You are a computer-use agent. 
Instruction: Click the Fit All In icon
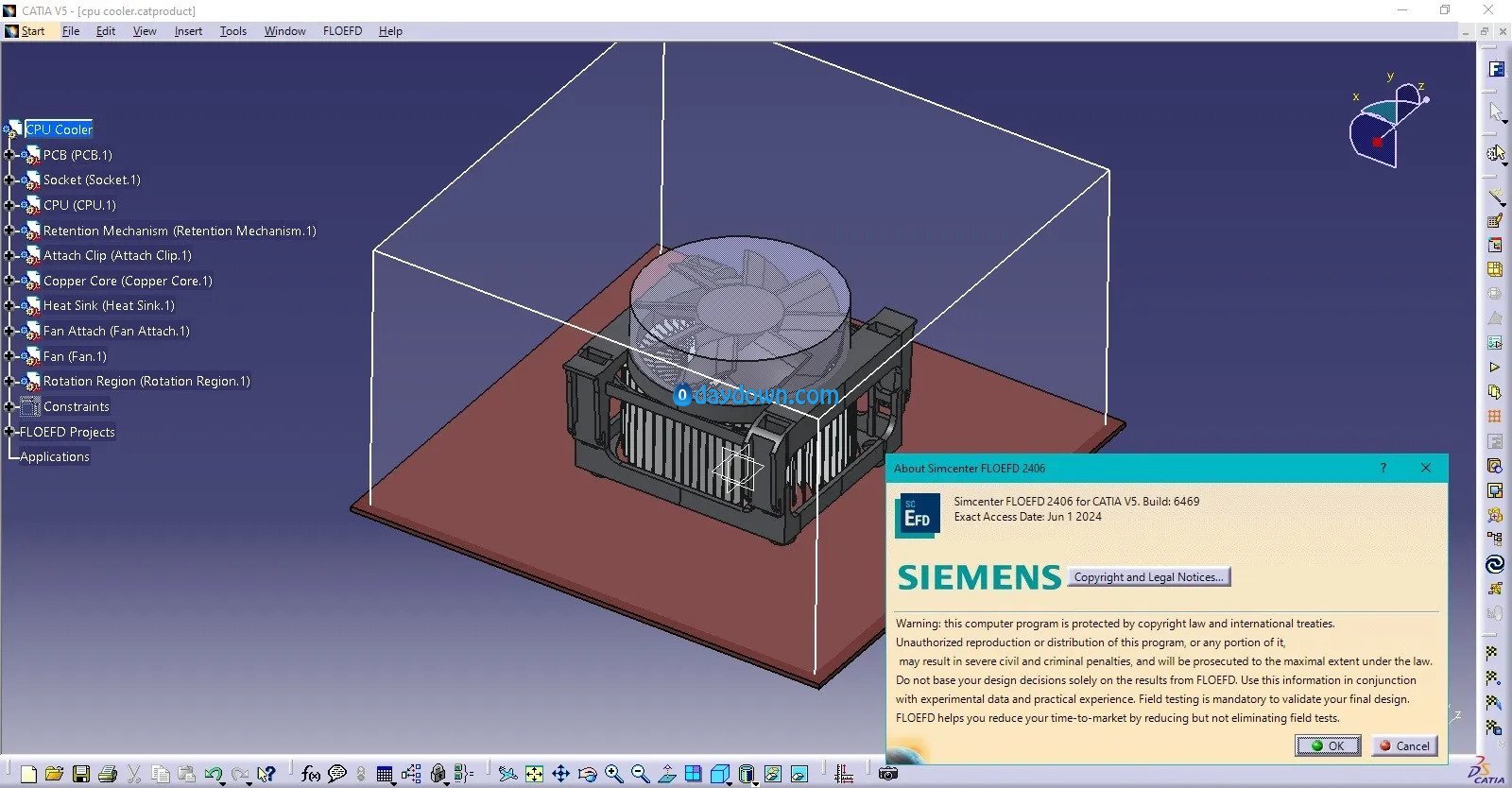(535, 774)
